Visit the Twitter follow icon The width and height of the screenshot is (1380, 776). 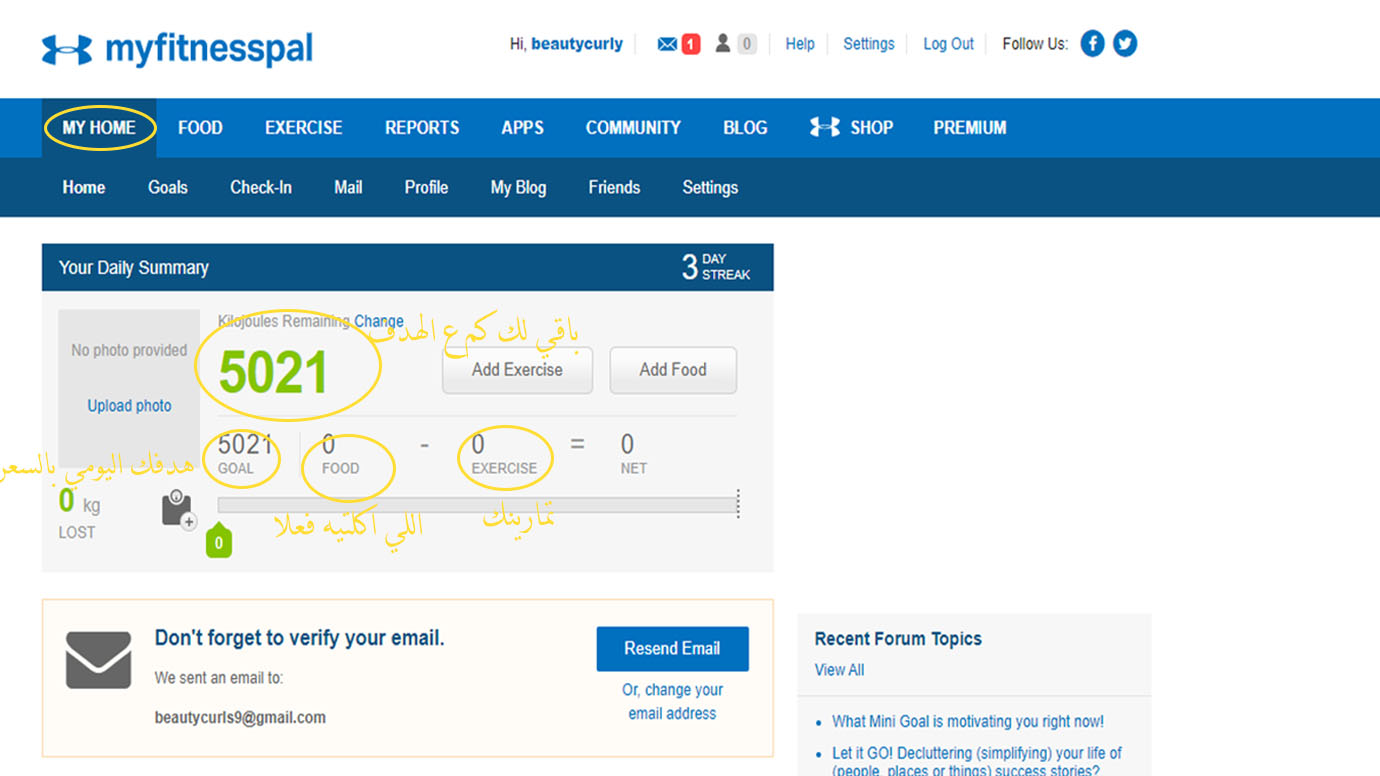coord(1125,44)
